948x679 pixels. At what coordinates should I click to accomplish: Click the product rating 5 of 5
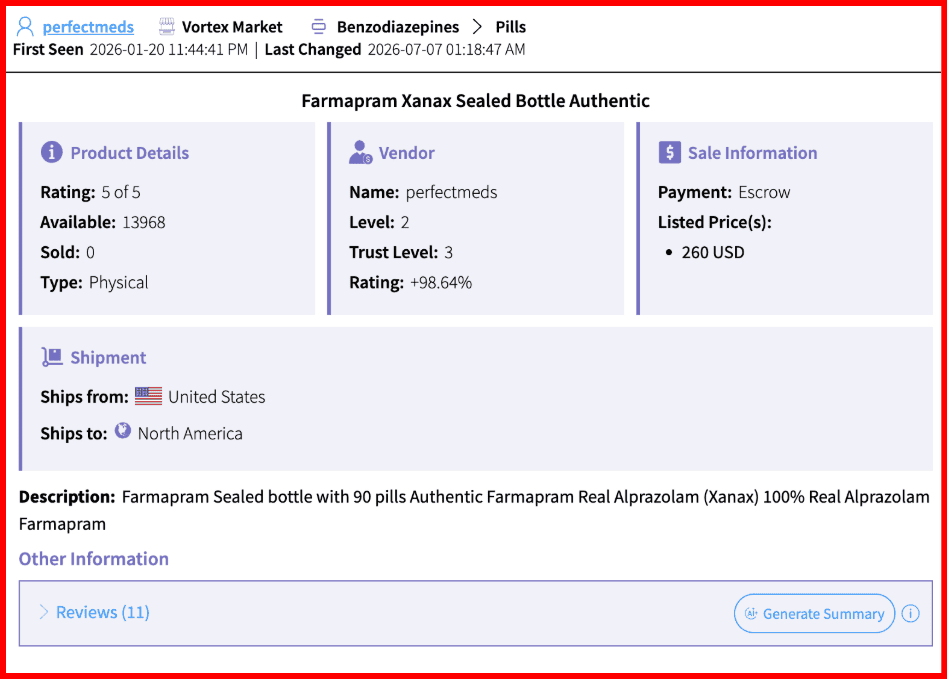[121, 192]
